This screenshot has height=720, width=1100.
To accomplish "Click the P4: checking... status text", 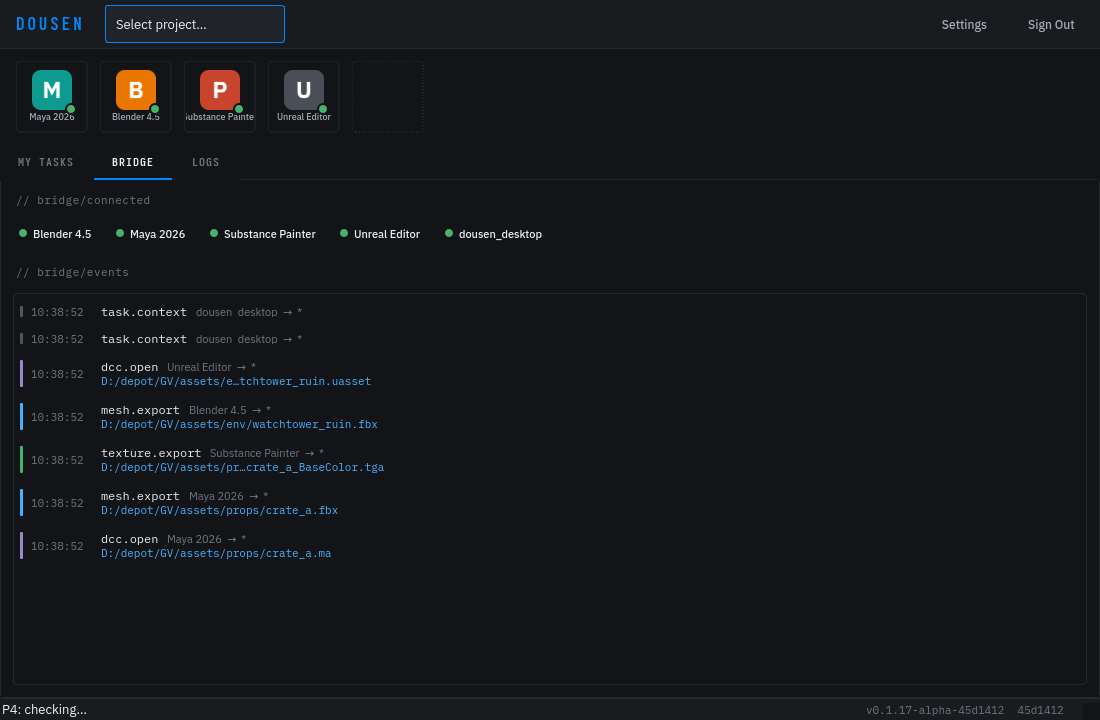I will [x=44, y=709].
